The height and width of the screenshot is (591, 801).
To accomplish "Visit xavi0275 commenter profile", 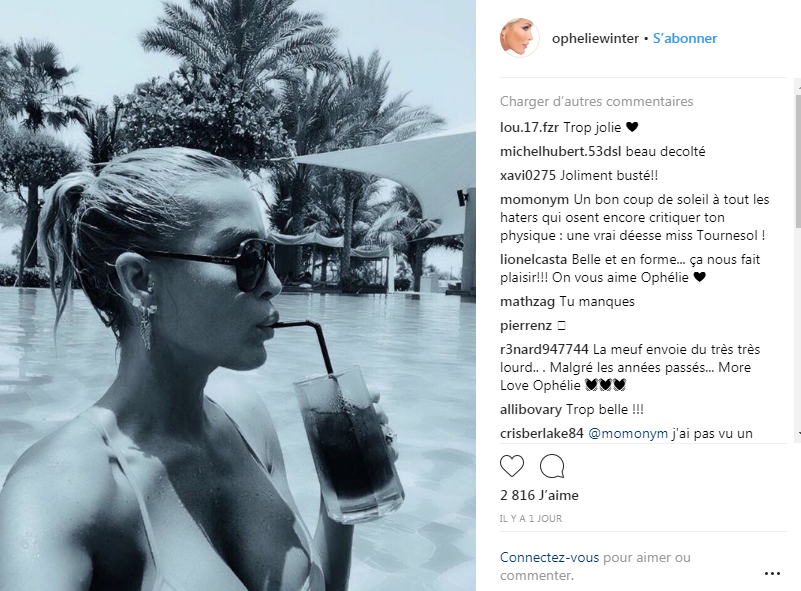I will [528, 175].
